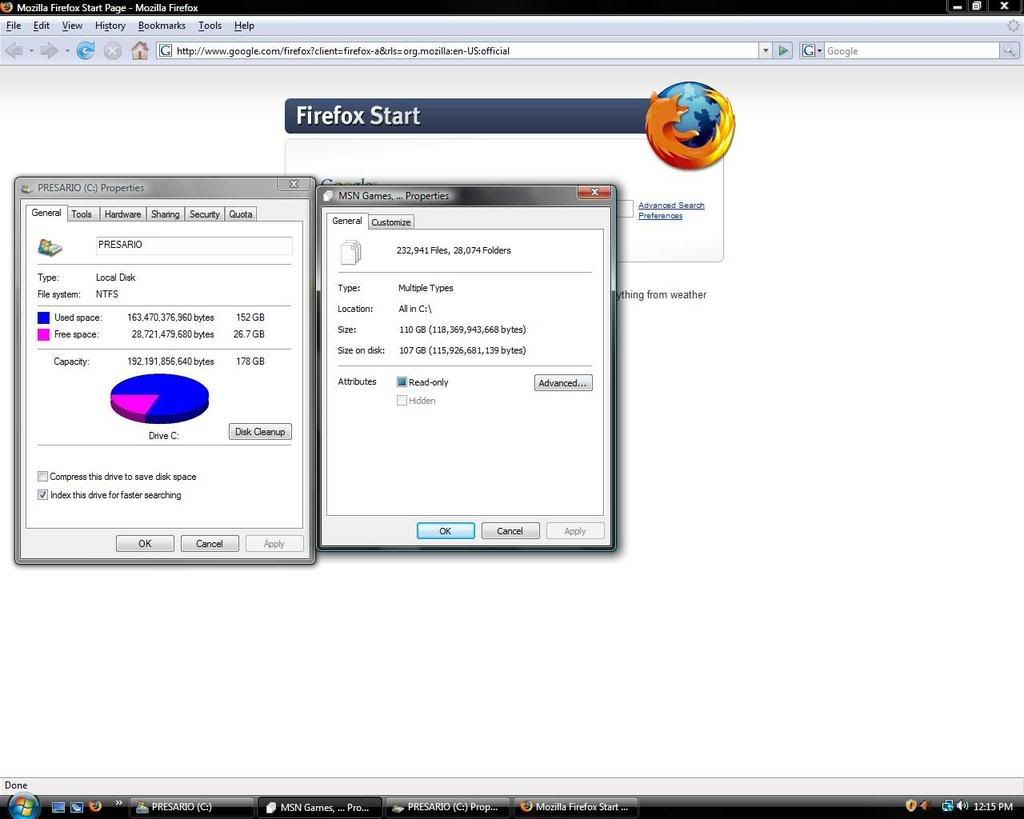
Task: Switch to MSN Games, ... Pro... taskbar button
Action: pyautogui.click(x=321, y=807)
